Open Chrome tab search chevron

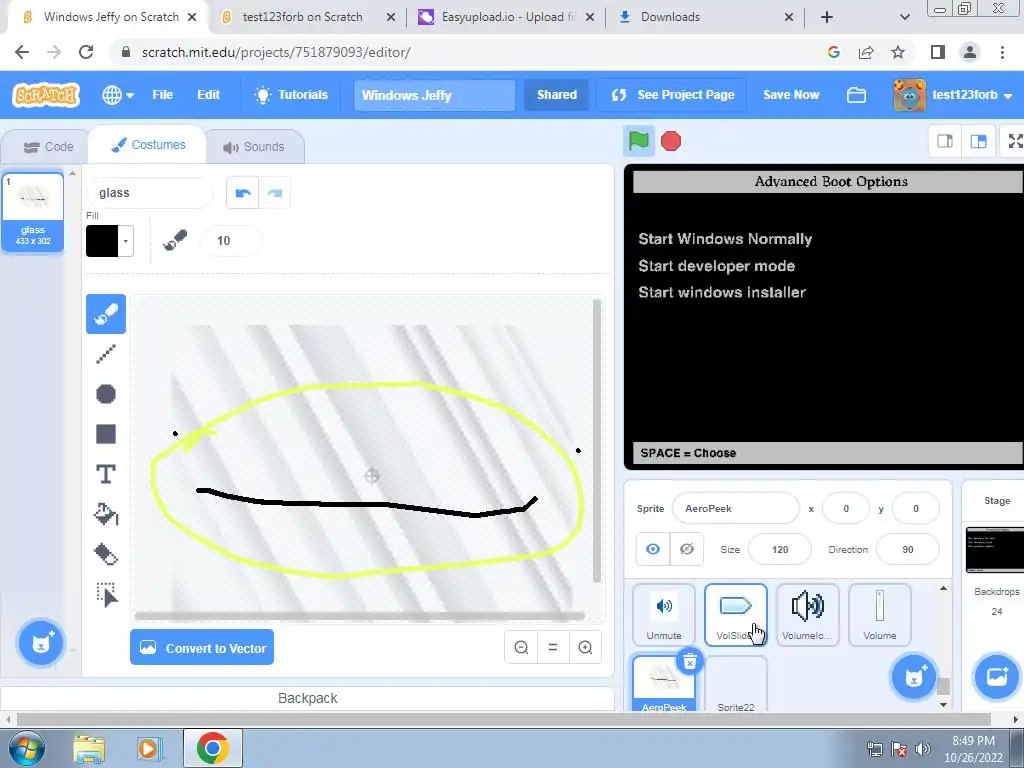[x=904, y=17]
